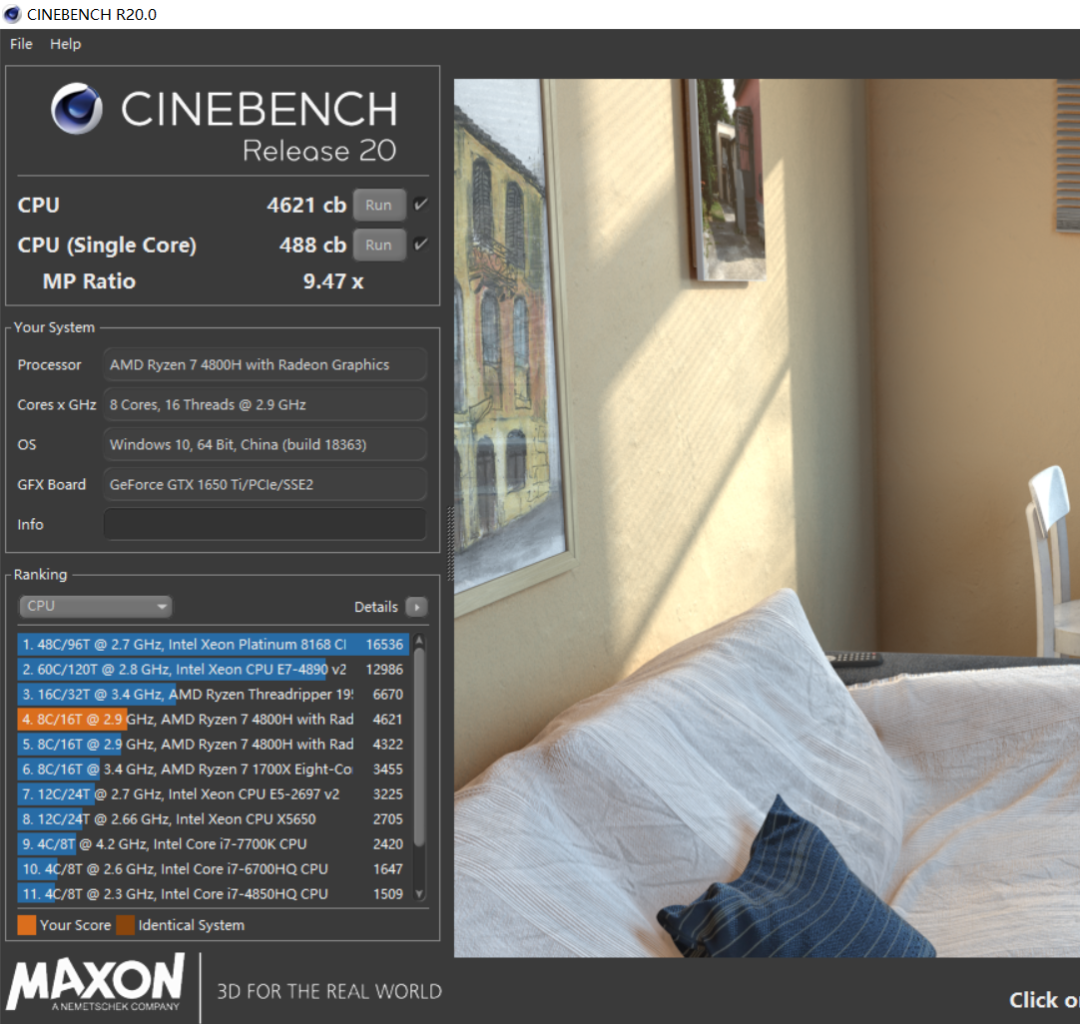Click the GFX Board GeForce GTX 1650 Ti field
This screenshot has width=1080, height=1024.
(x=264, y=484)
